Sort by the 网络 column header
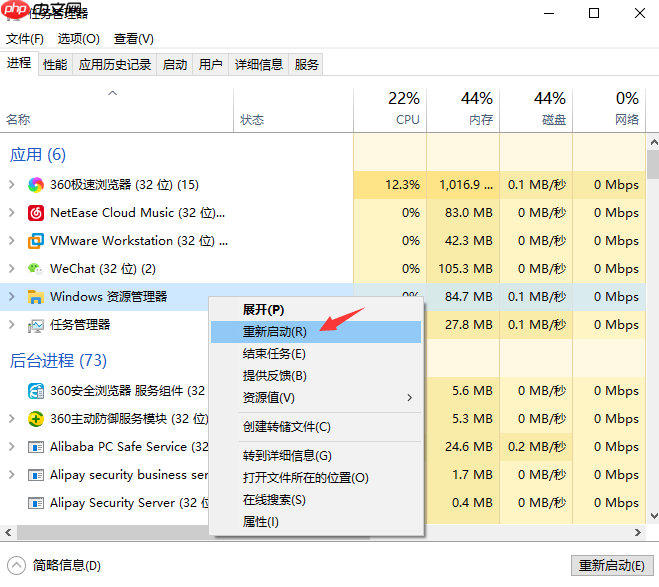Viewport: 659px width, 587px height. 609,111
